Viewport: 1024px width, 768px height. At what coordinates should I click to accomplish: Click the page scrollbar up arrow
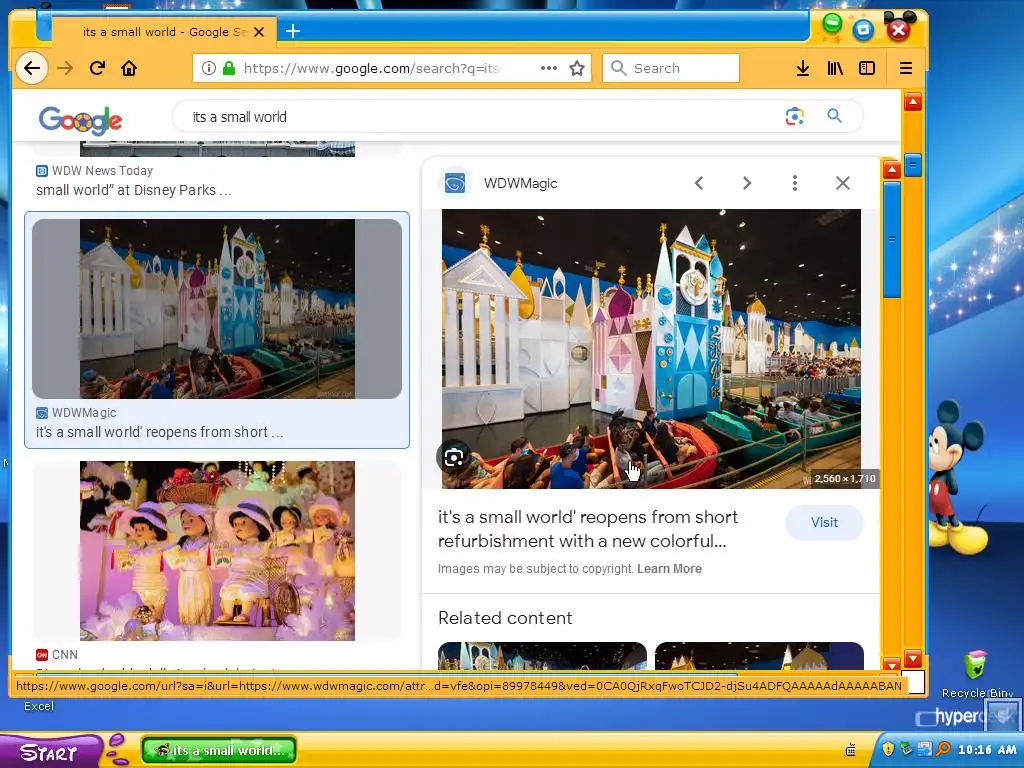pos(913,103)
